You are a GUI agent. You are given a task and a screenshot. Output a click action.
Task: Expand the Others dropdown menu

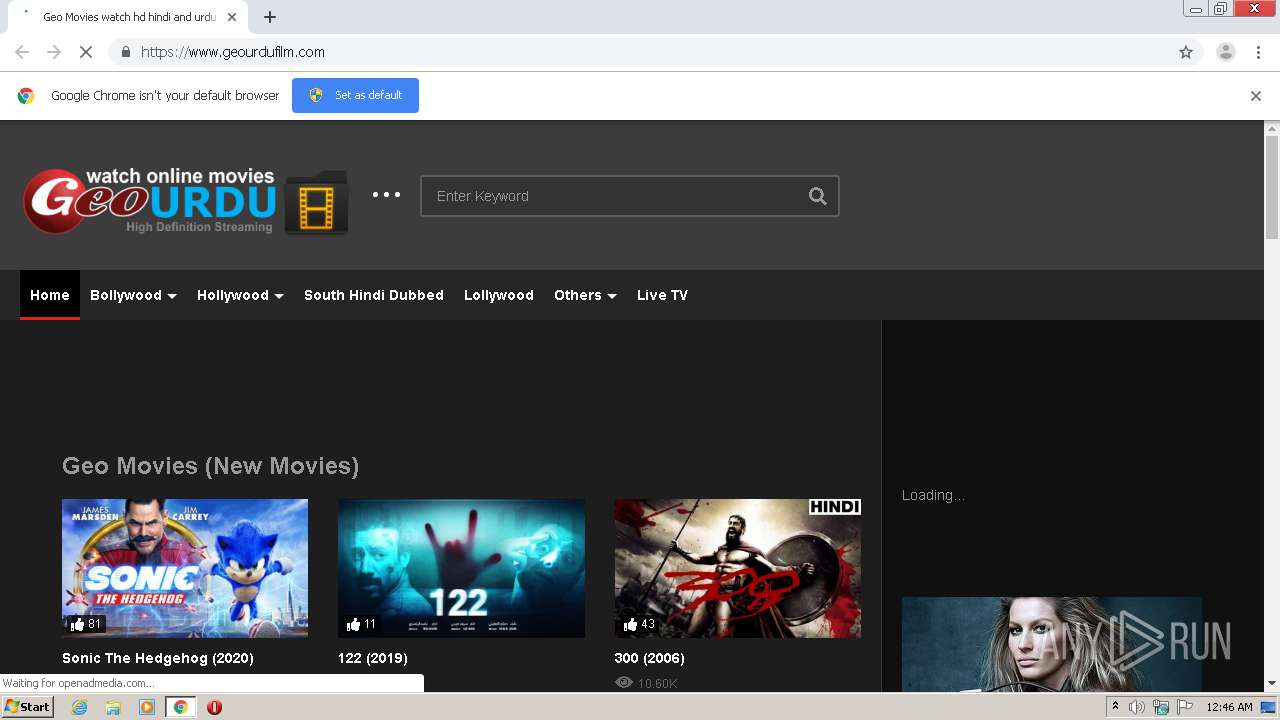coord(585,295)
